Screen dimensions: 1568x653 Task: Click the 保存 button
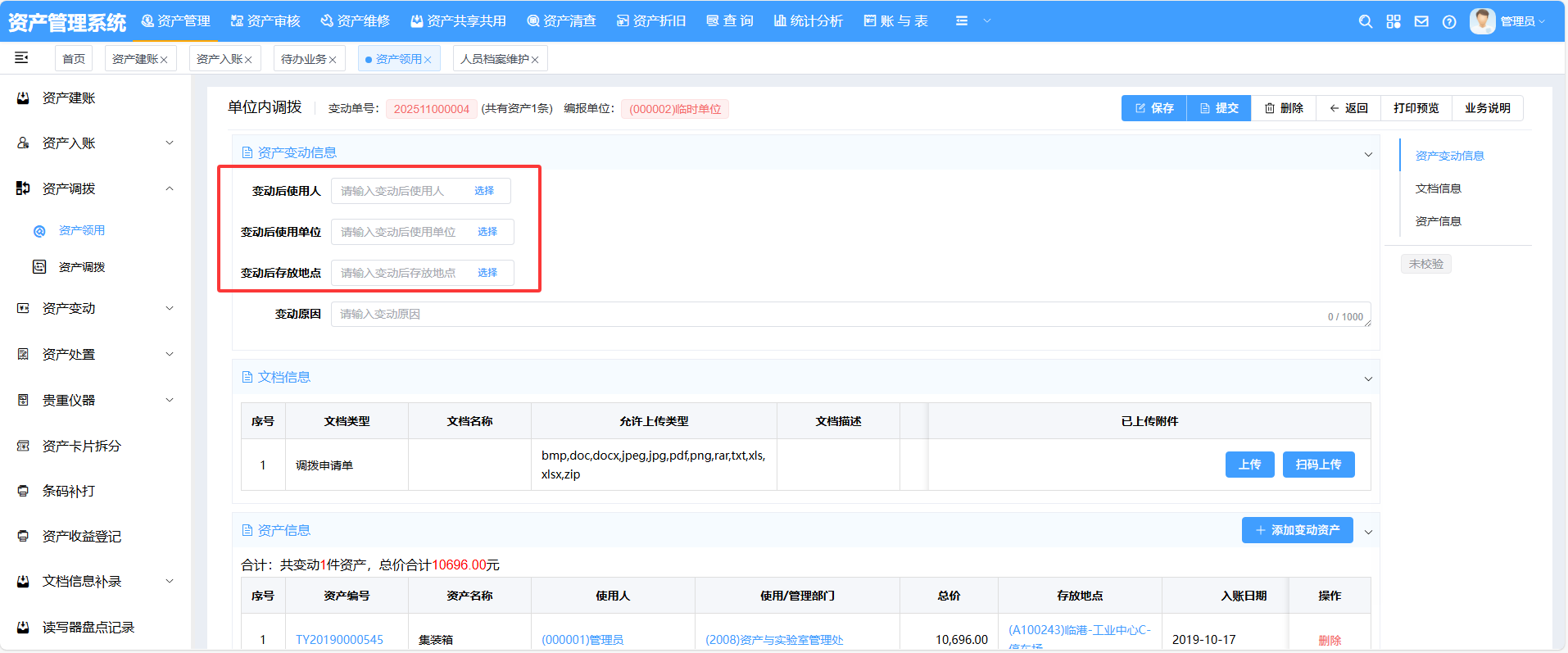1153,108
